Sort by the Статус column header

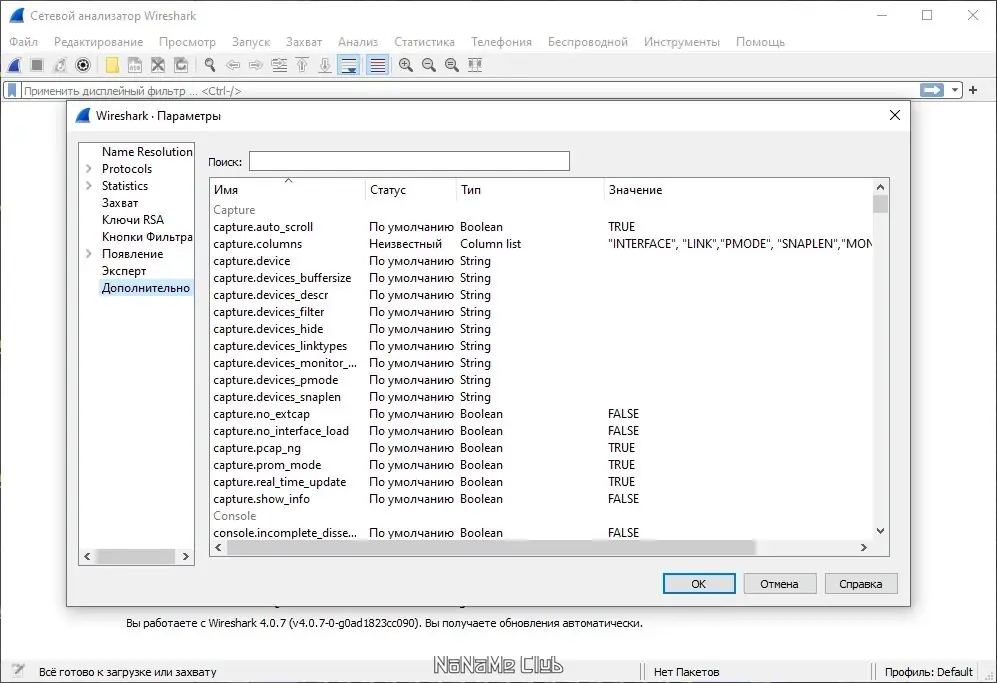click(411, 190)
